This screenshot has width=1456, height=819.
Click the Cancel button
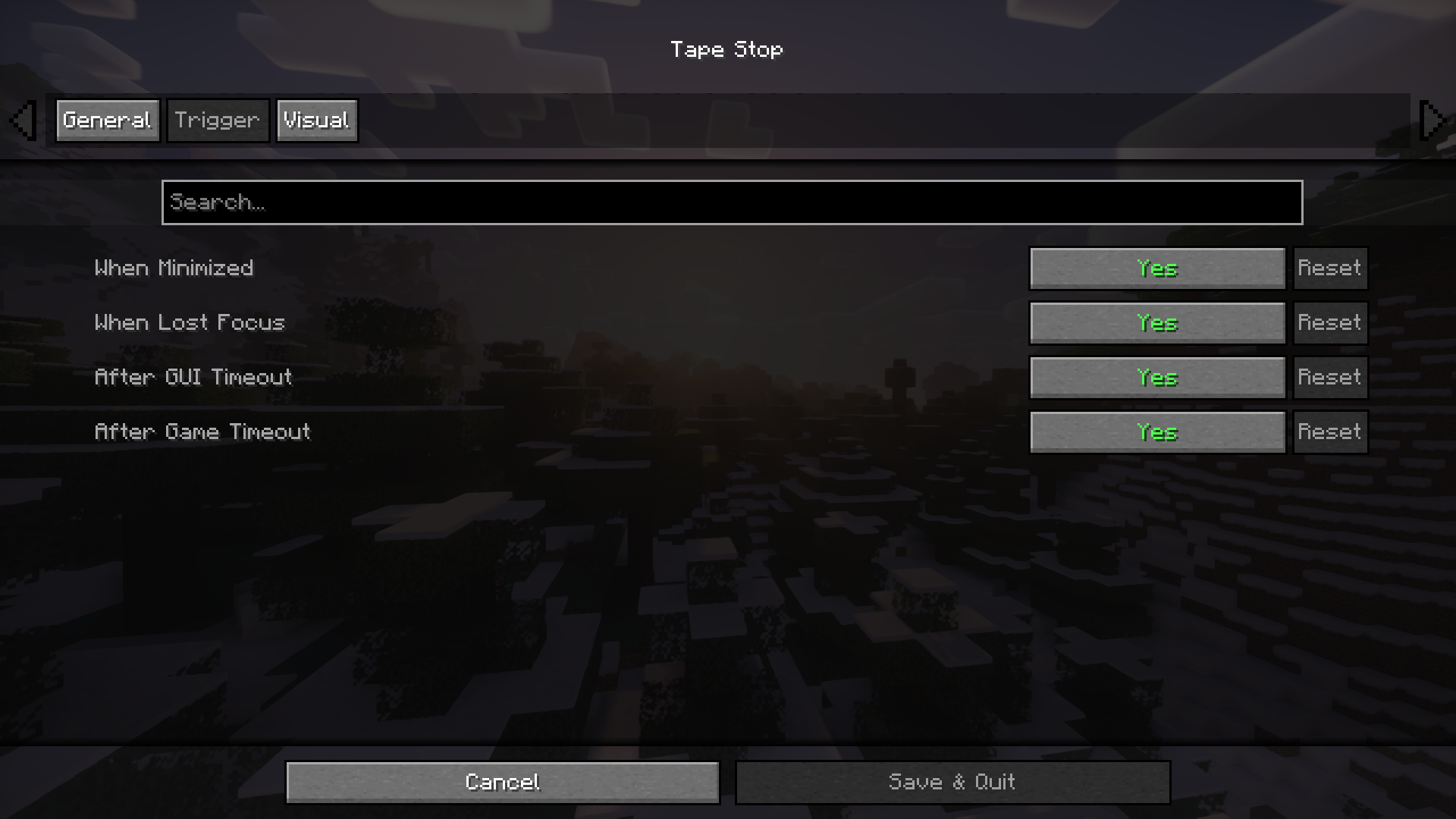coord(503,782)
